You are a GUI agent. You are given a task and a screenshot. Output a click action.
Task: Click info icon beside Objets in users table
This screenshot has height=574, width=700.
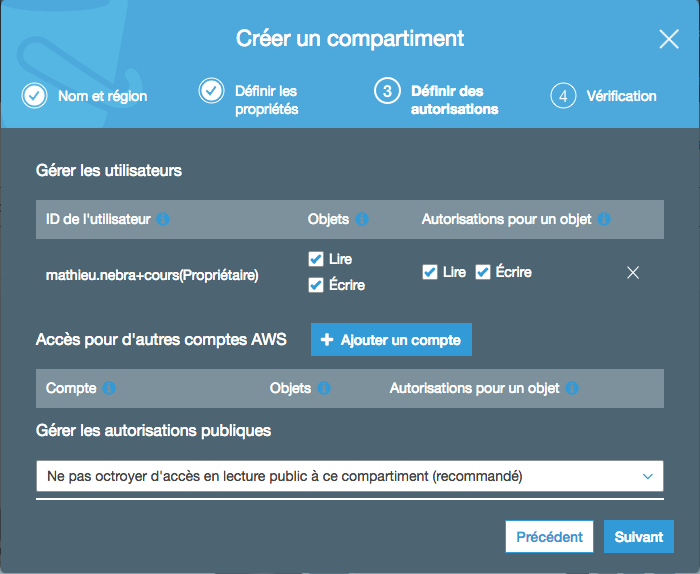[x=362, y=219]
